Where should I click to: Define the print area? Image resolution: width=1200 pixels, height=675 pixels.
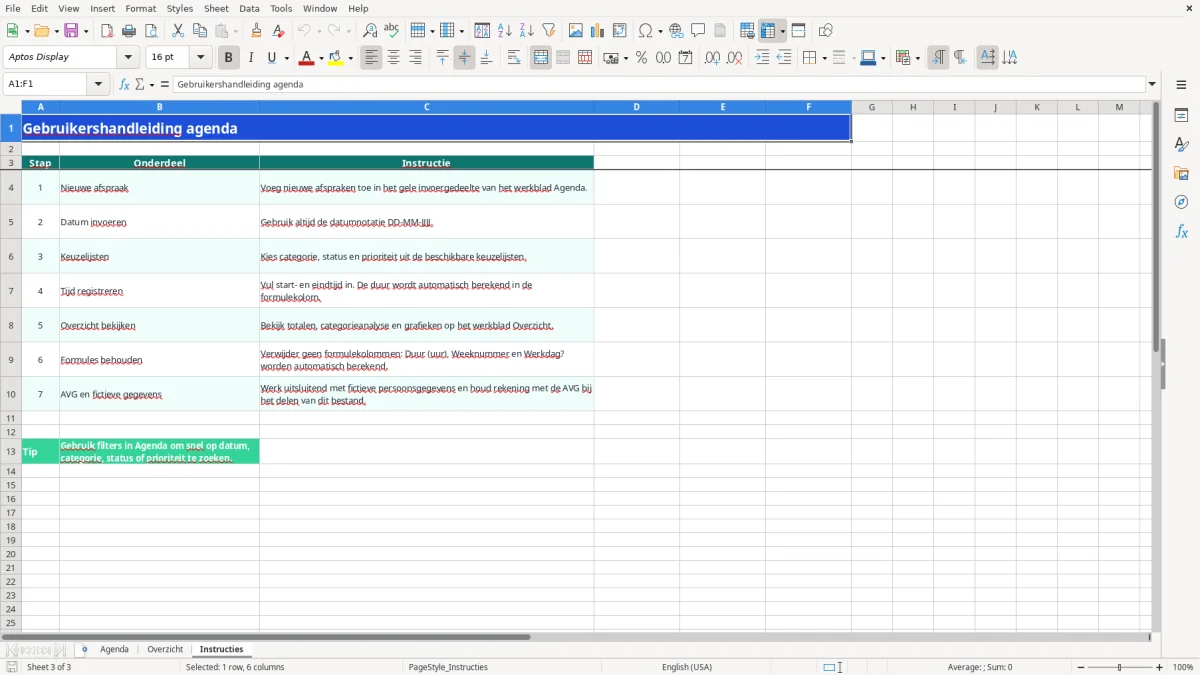[x=747, y=31]
